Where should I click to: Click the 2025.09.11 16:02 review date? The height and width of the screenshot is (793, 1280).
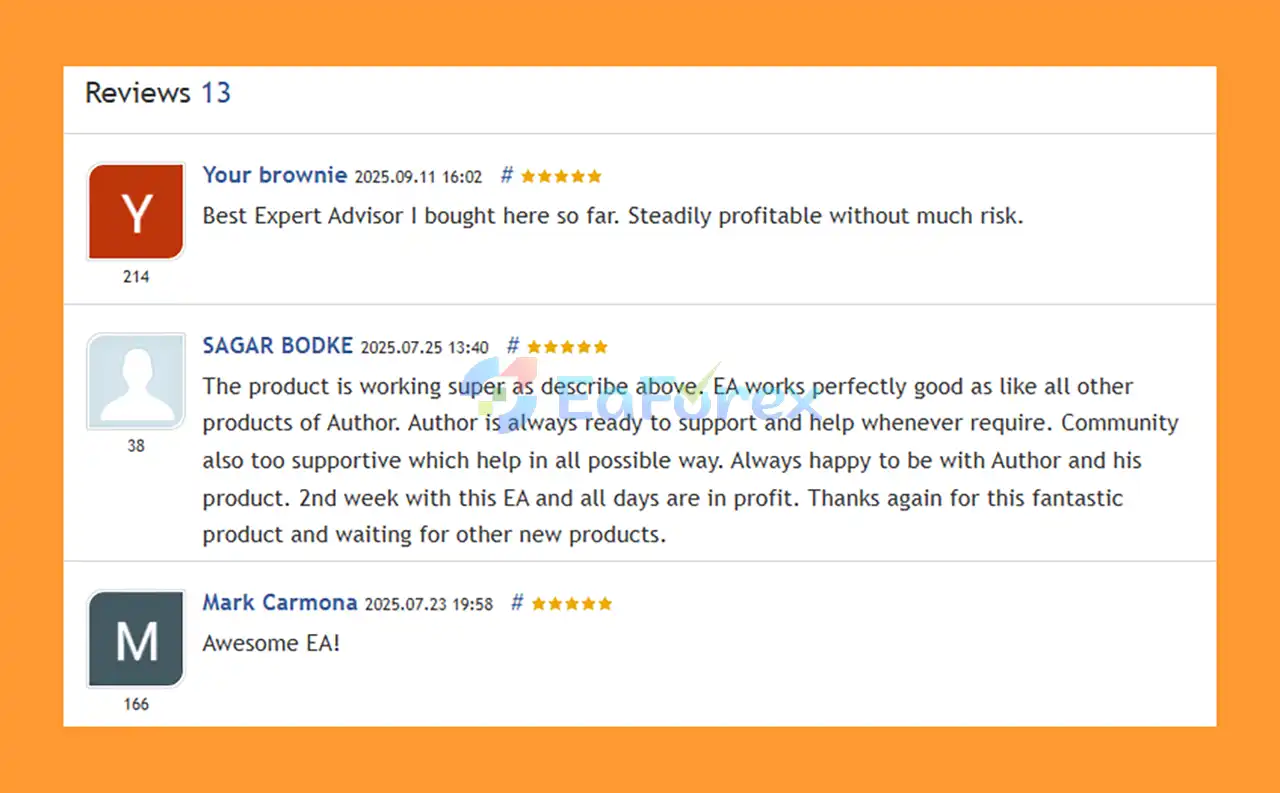[x=418, y=177]
